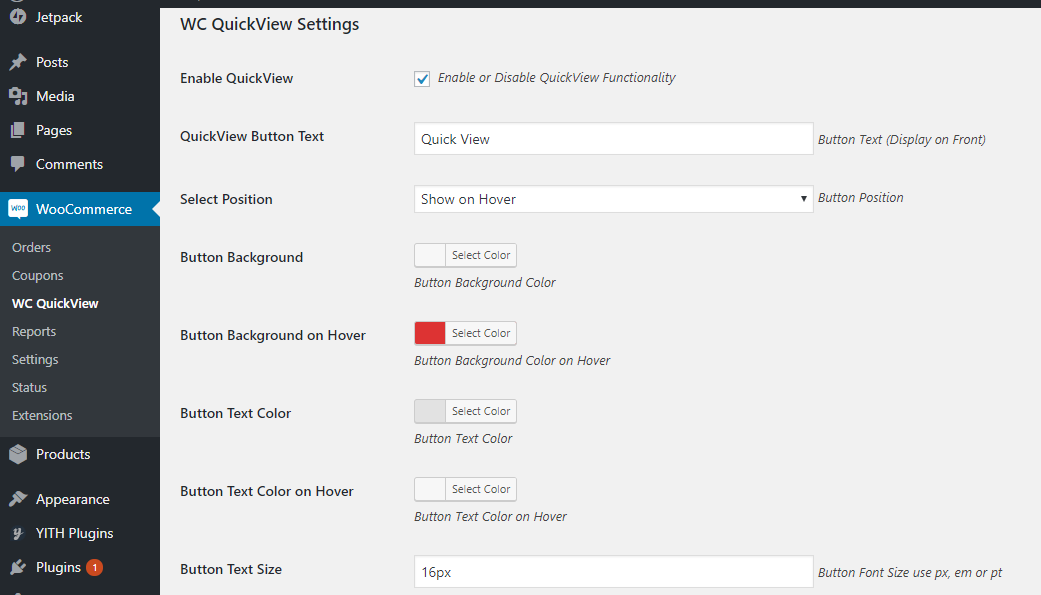Image resolution: width=1041 pixels, height=595 pixels.
Task: Click the Jetpack icon in sidebar
Action: (x=18, y=17)
